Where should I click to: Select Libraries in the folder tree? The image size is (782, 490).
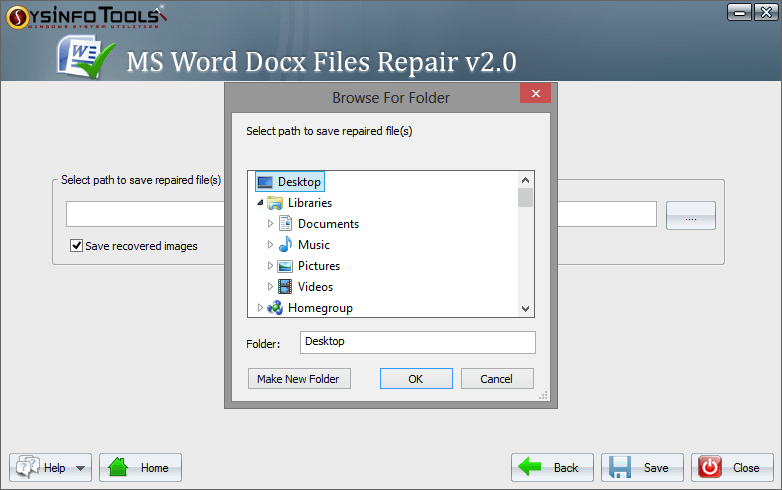pyautogui.click(x=310, y=203)
